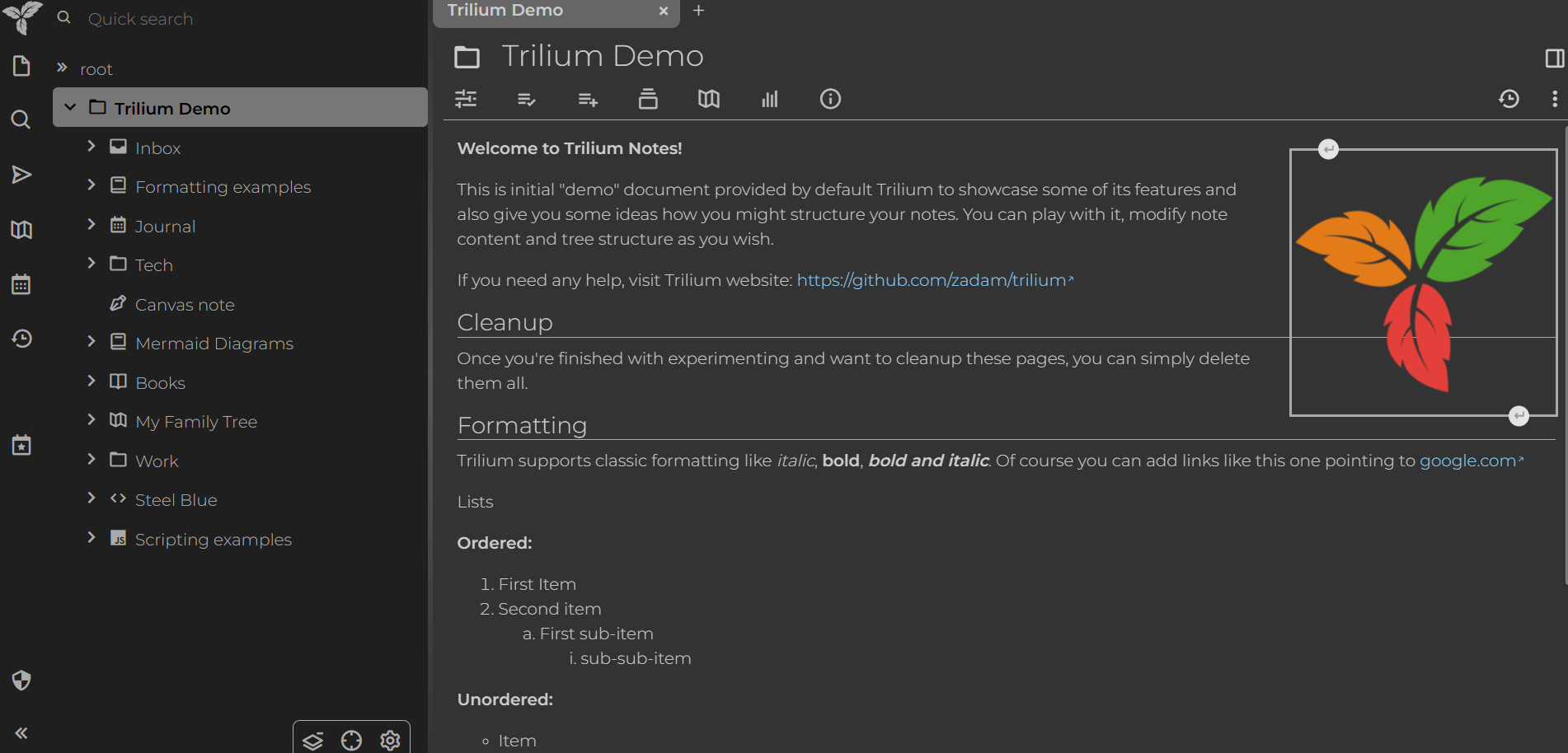Viewport: 1568px width, 753px height.
Task: Click the jump-to-note arrow icon in sidebar
Action: 21,175
